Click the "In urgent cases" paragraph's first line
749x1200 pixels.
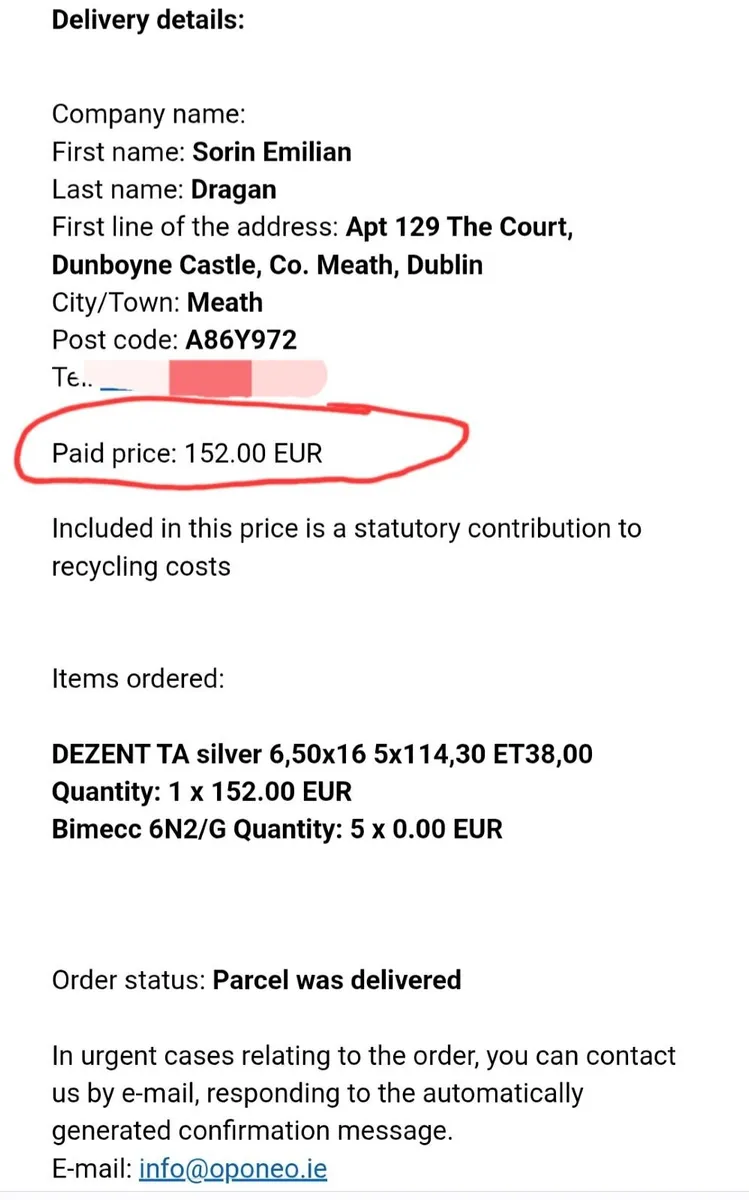(364, 1055)
